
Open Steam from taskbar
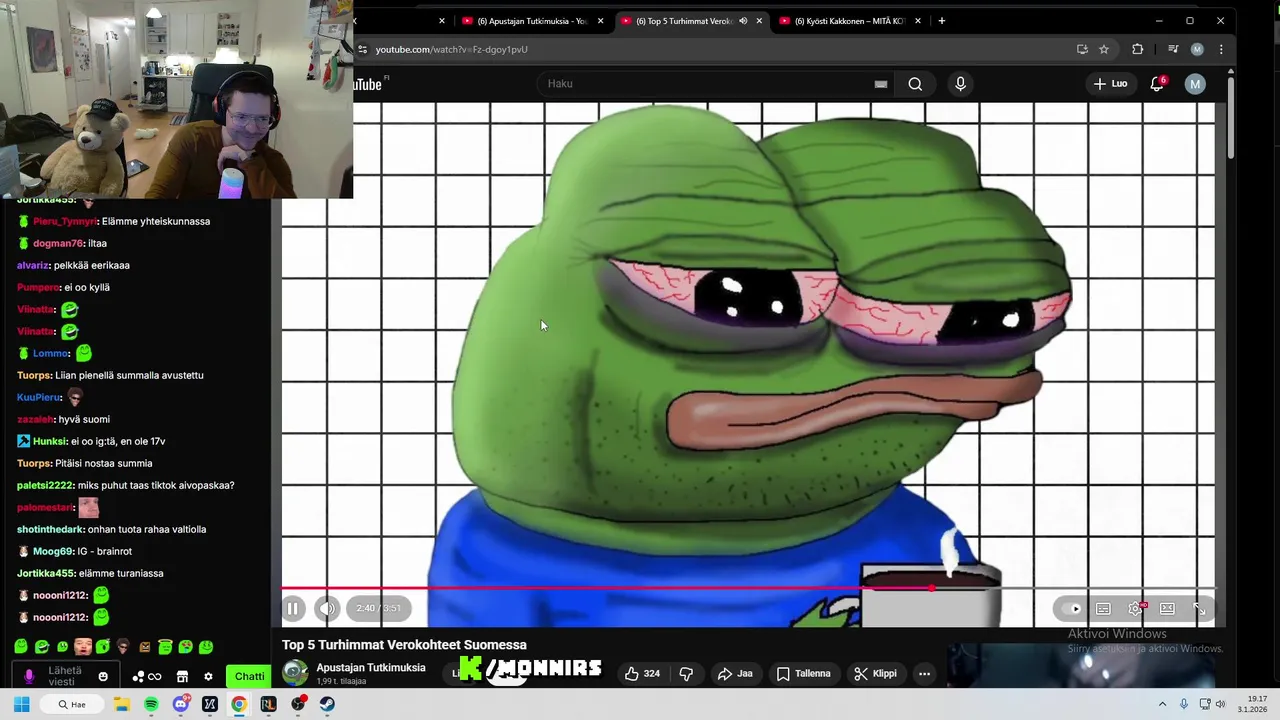[x=327, y=704]
